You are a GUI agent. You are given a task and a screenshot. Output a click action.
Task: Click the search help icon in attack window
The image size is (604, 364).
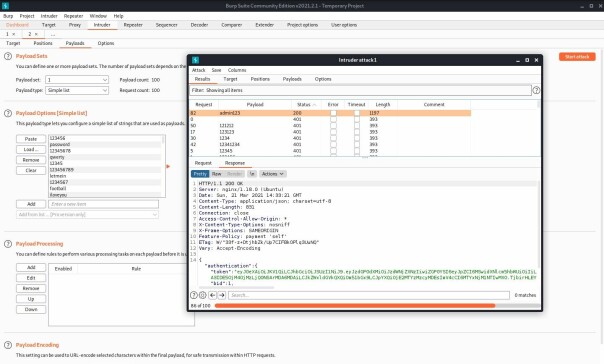[x=194, y=295]
